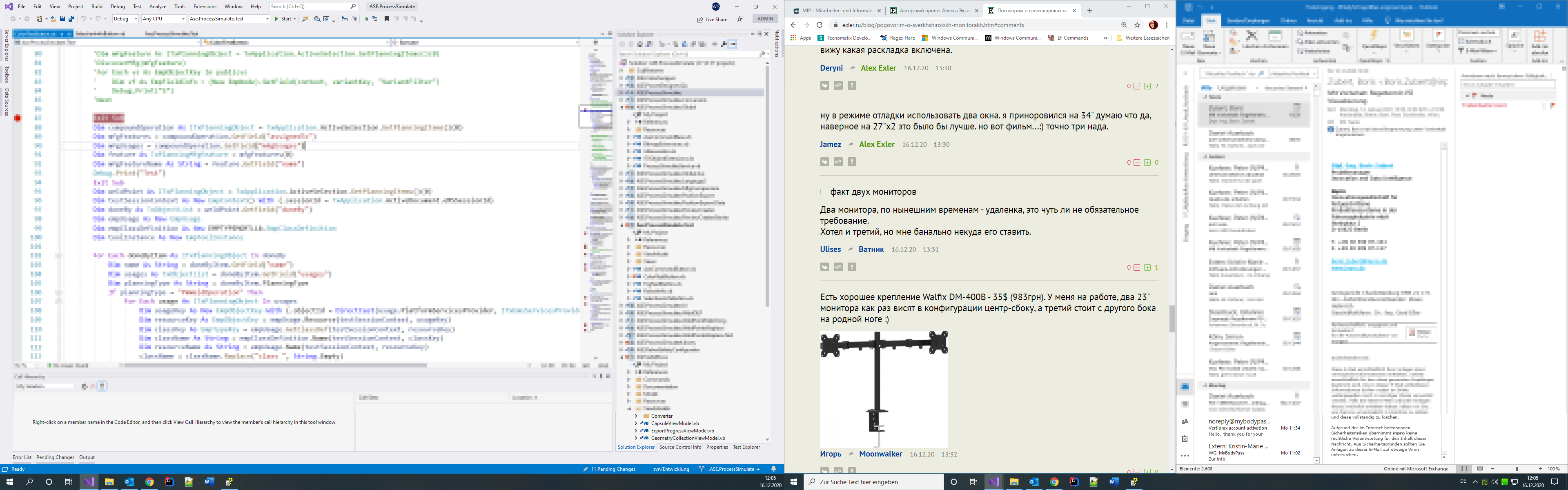
Task: Click the Start debugging play button
Action: pos(276,19)
